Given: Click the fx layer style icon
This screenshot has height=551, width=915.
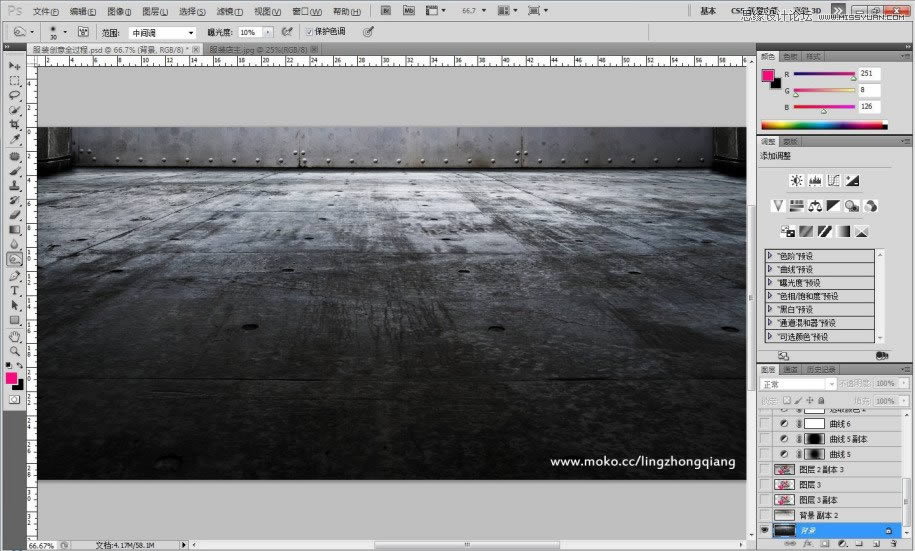Looking at the screenshot, I should click(806, 544).
